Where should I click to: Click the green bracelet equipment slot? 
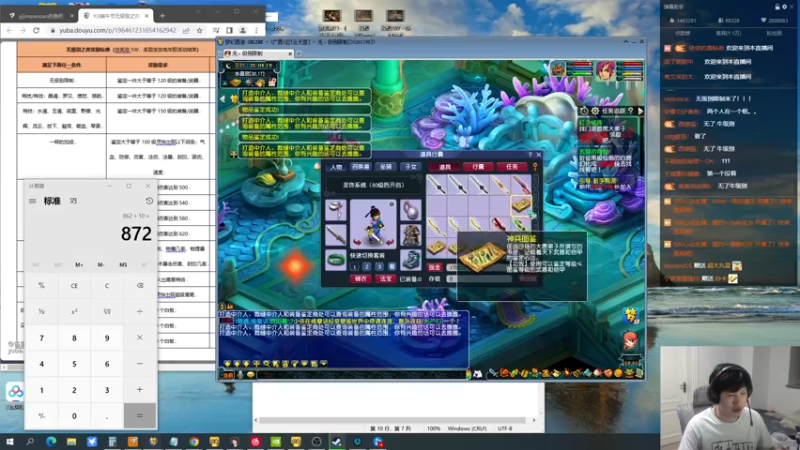click(336, 260)
